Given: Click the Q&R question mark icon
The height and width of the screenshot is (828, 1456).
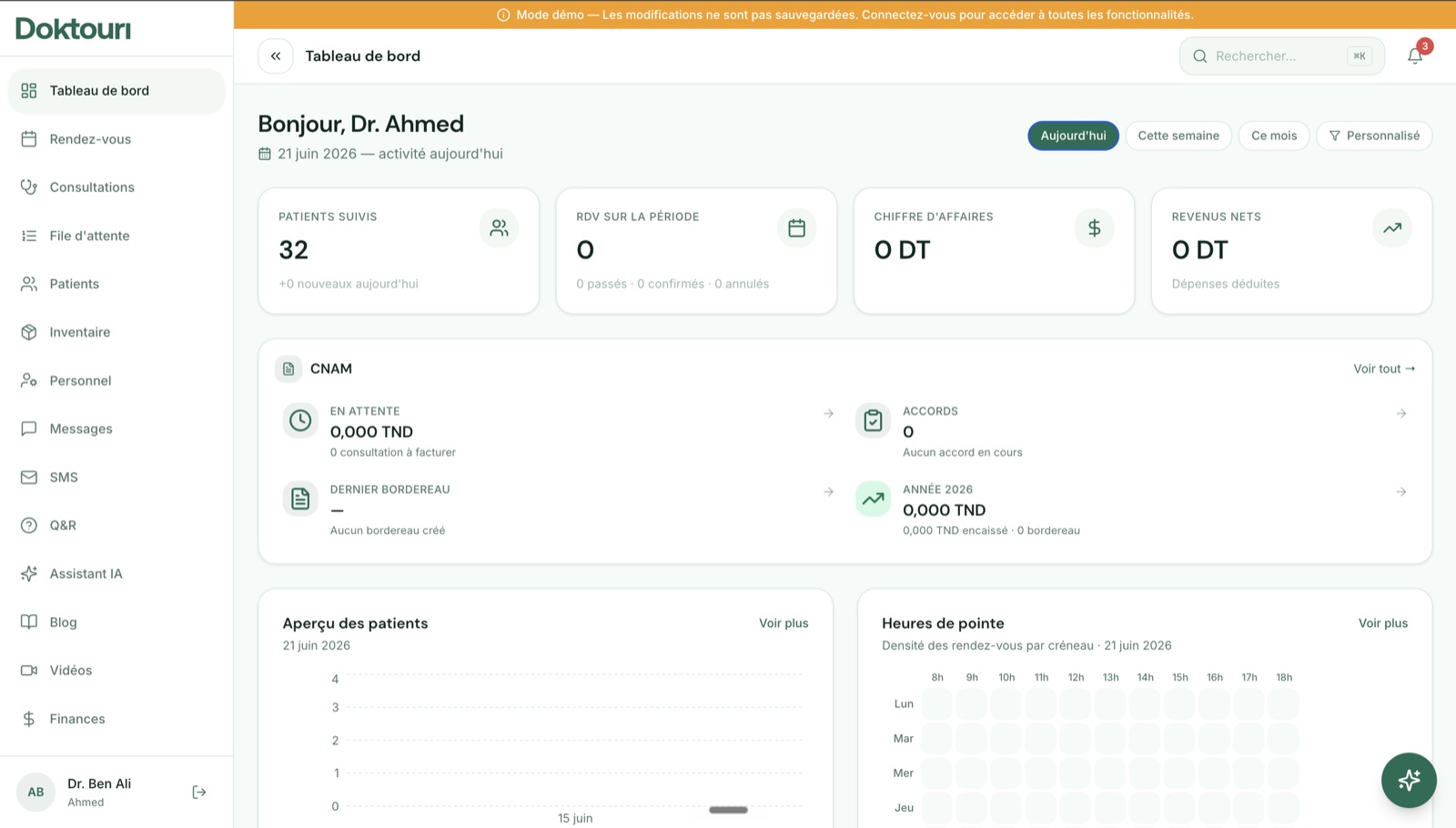Looking at the screenshot, I should point(29,525).
